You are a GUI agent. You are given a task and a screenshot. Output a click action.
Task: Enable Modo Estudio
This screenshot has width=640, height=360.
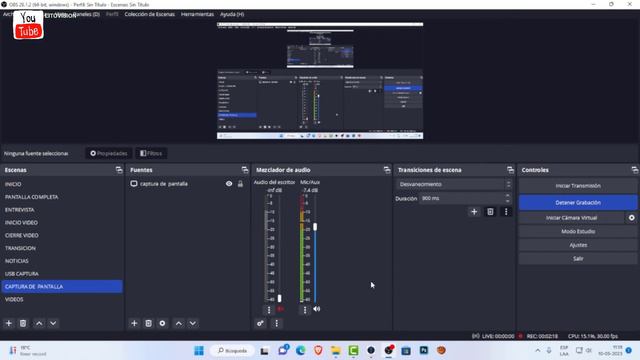[578, 231]
